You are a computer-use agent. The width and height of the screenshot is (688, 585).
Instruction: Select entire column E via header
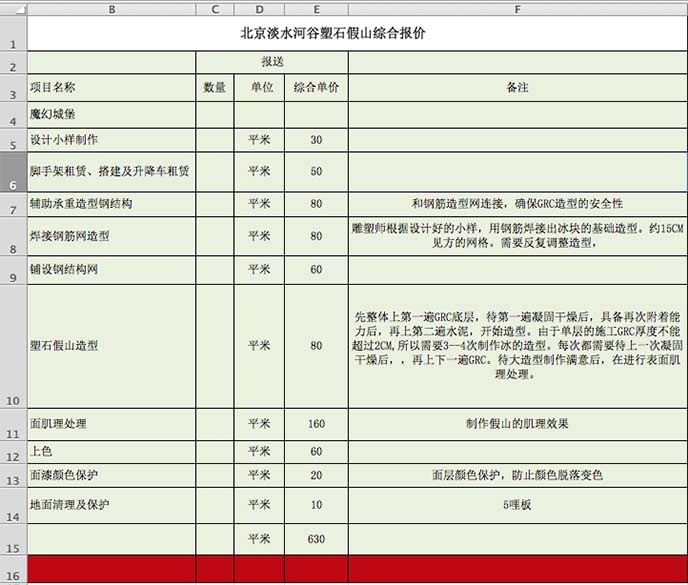pyautogui.click(x=316, y=9)
